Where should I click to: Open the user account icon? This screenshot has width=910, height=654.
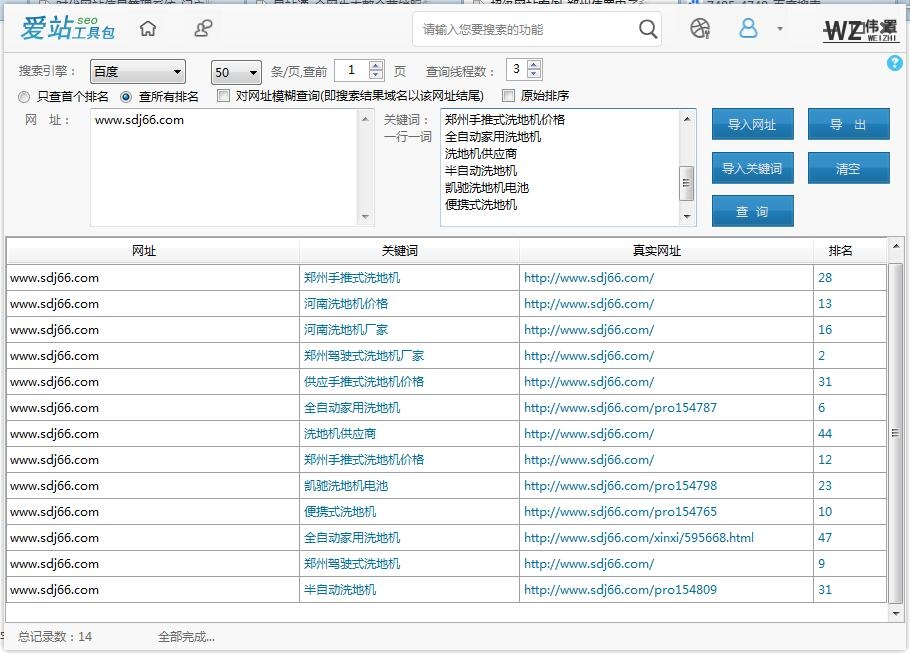click(x=747, y=28)
